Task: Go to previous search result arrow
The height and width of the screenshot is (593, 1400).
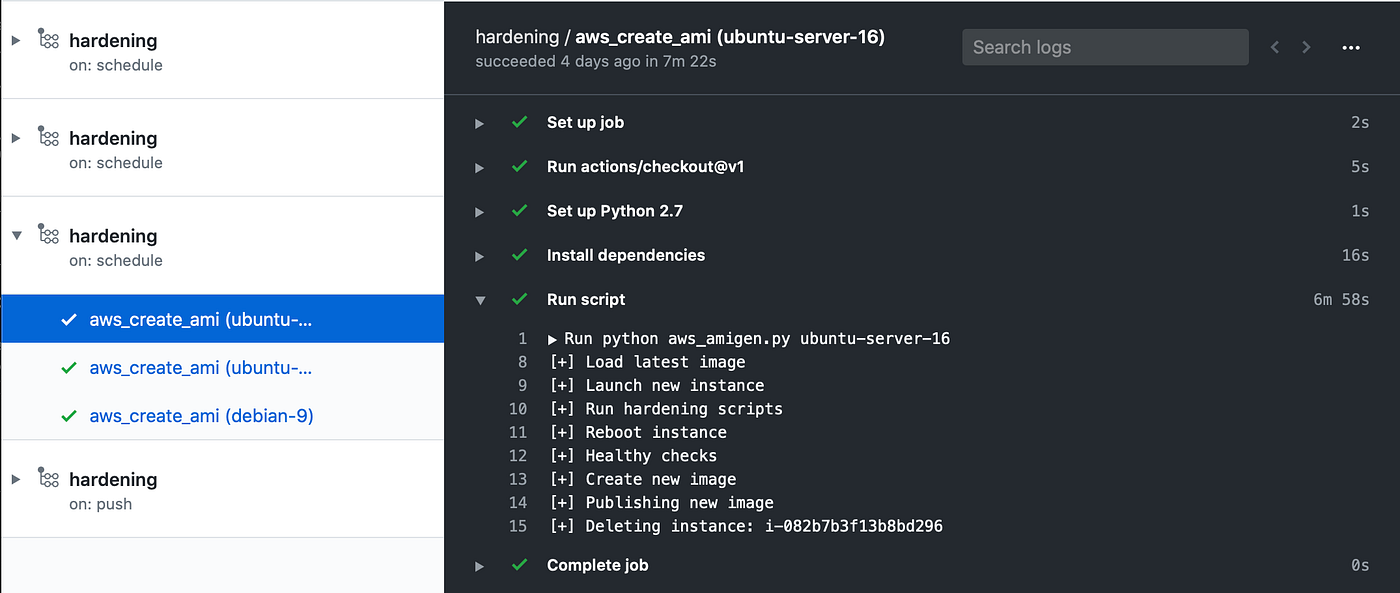Action: tap(1274, 47)
